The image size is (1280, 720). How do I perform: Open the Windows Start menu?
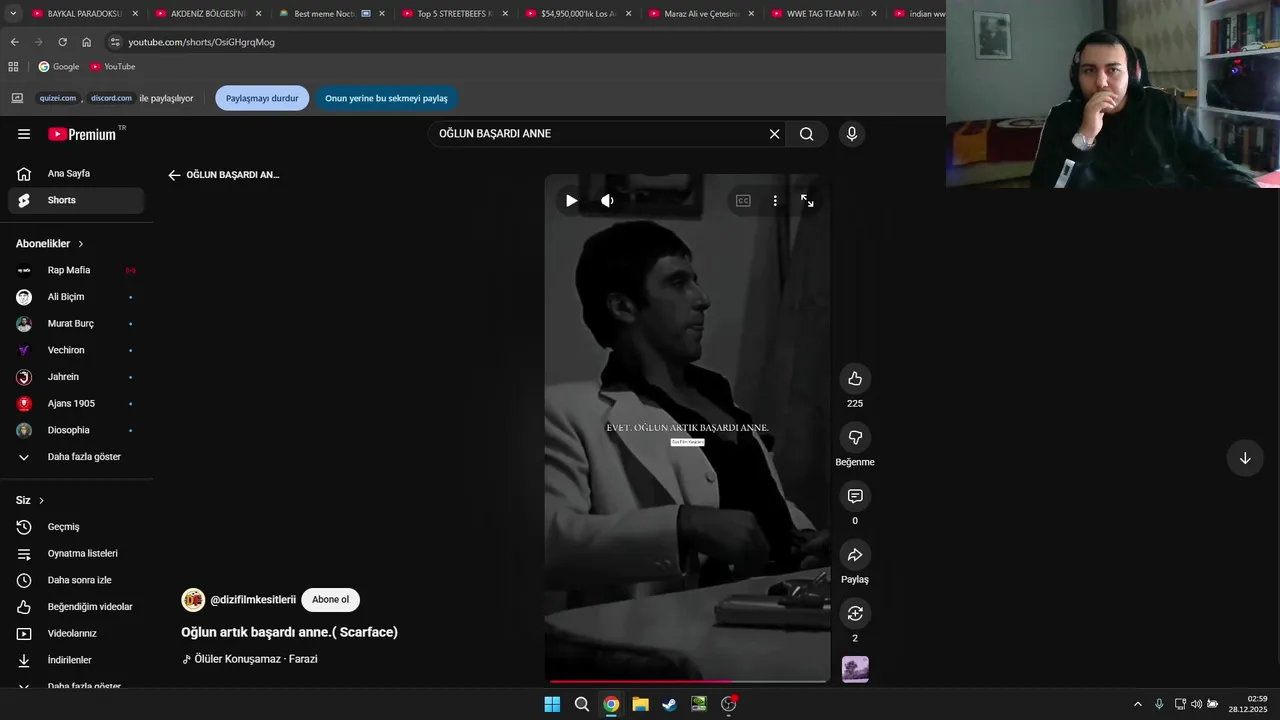coord(552,704)
